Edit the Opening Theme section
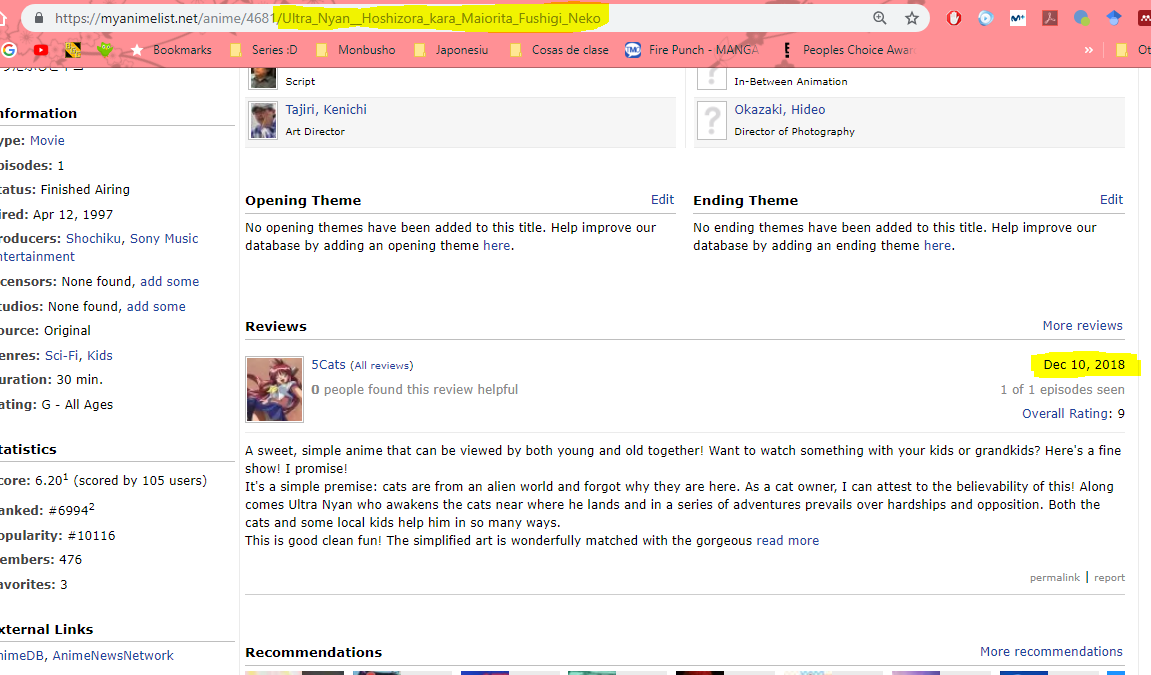 tap(662, 200)
